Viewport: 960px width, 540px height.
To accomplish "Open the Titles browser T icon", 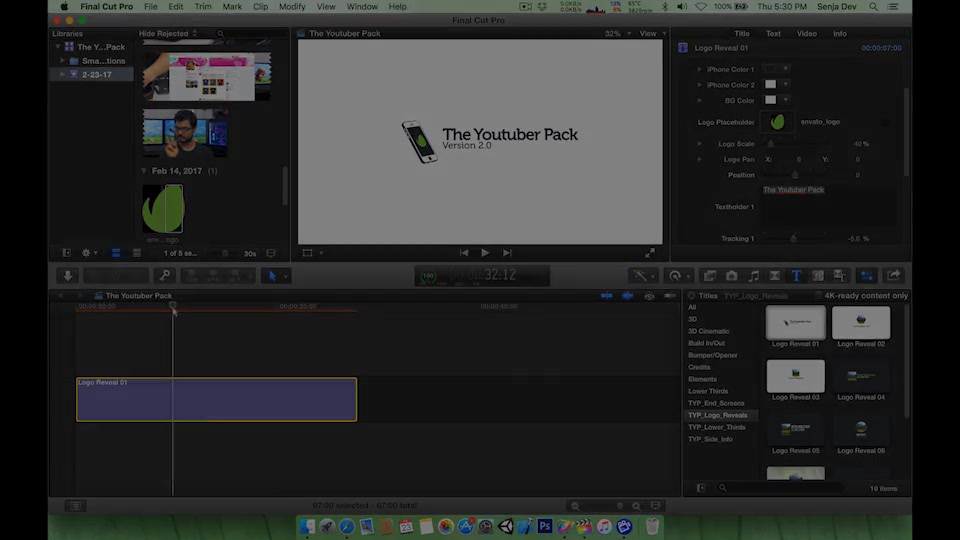I will coord(796,276).
